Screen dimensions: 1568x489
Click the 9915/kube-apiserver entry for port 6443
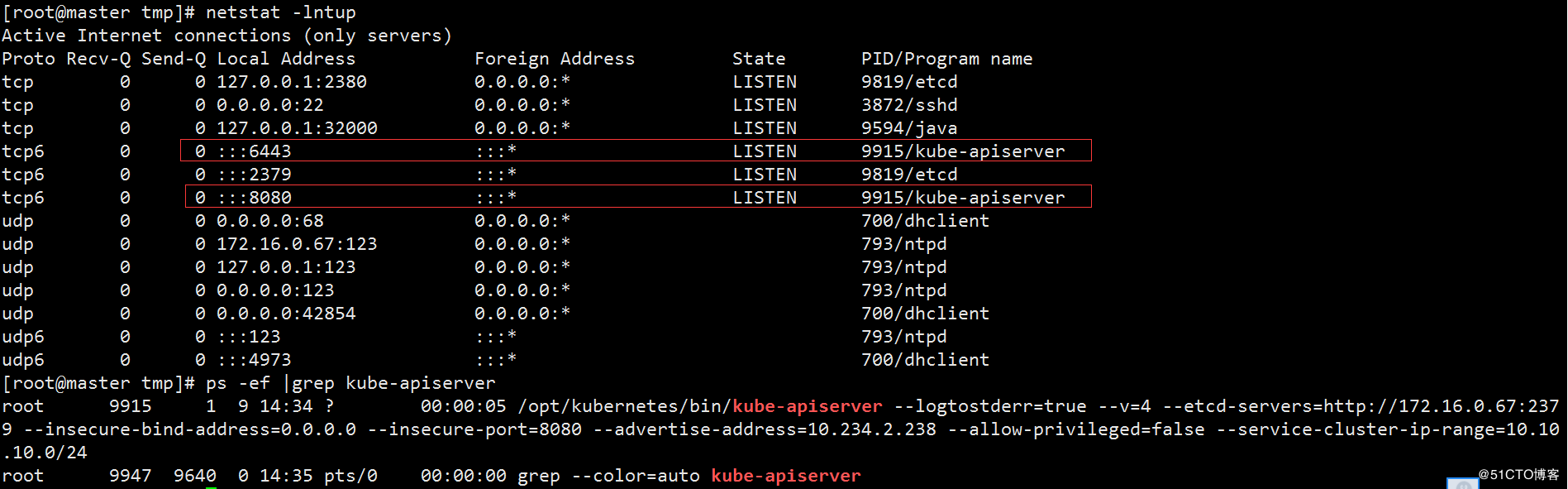tap(963, 151)
